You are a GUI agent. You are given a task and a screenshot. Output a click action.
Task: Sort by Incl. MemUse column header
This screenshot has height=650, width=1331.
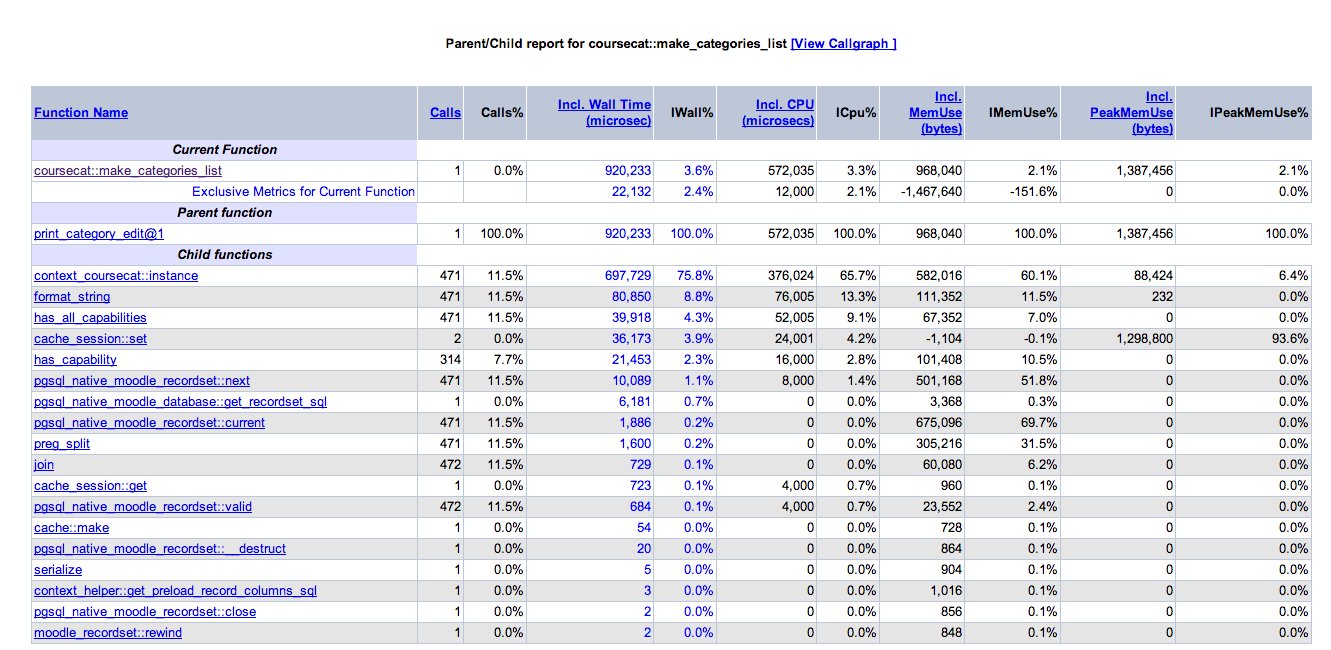935,113
